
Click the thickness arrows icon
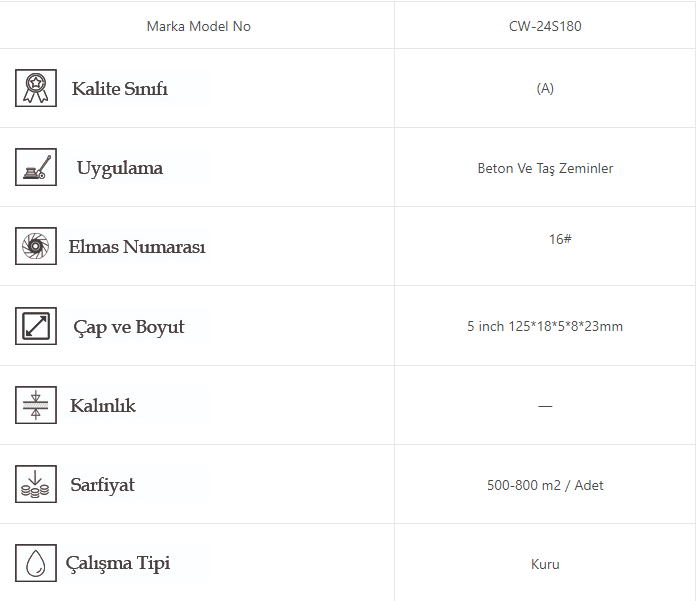[x=36, y=405]
